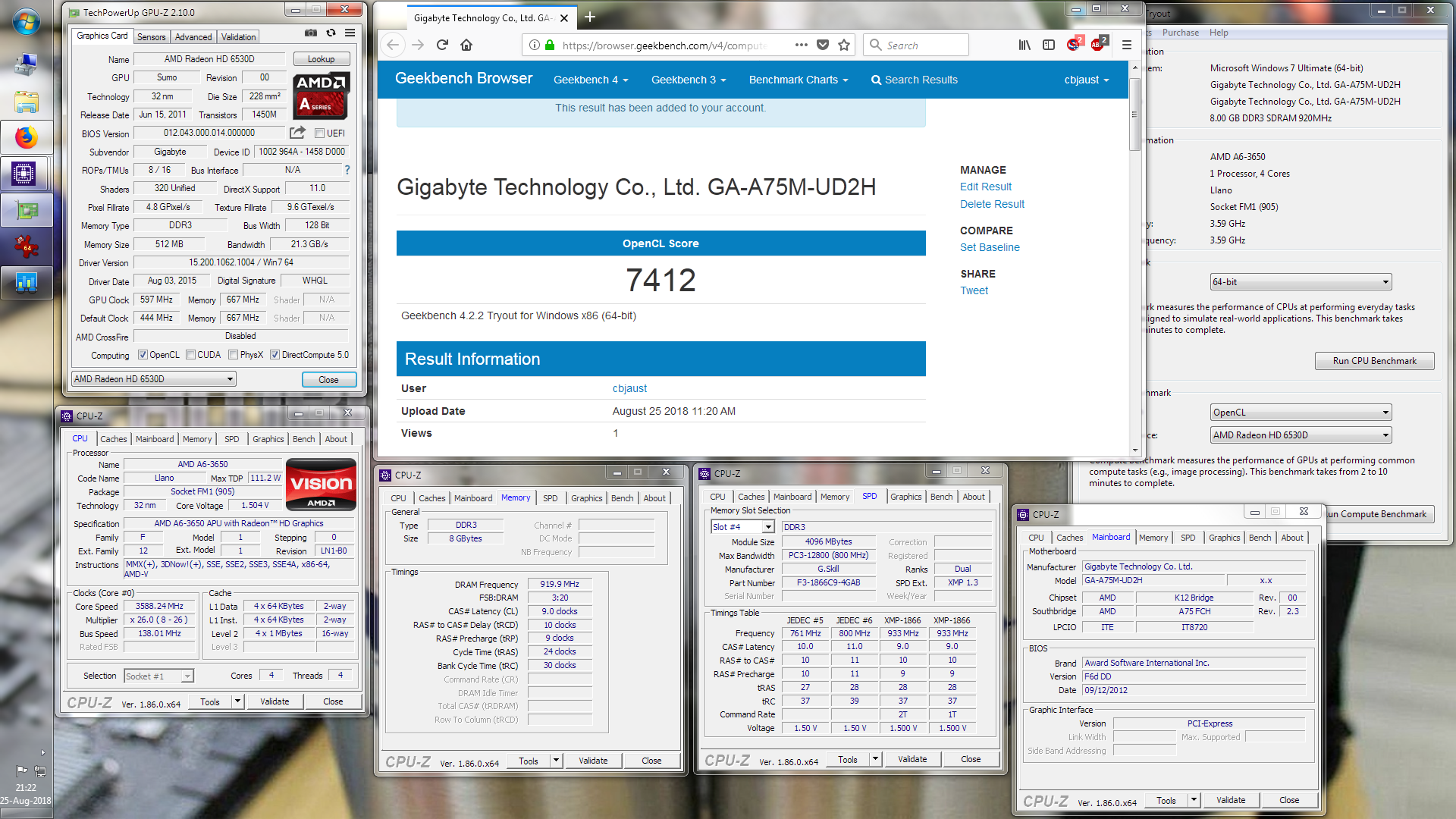Click Search Results in Geekbench navbar
Viewport: 1456px width, 819px height.
pyautogui.click(x=914, y=80)
